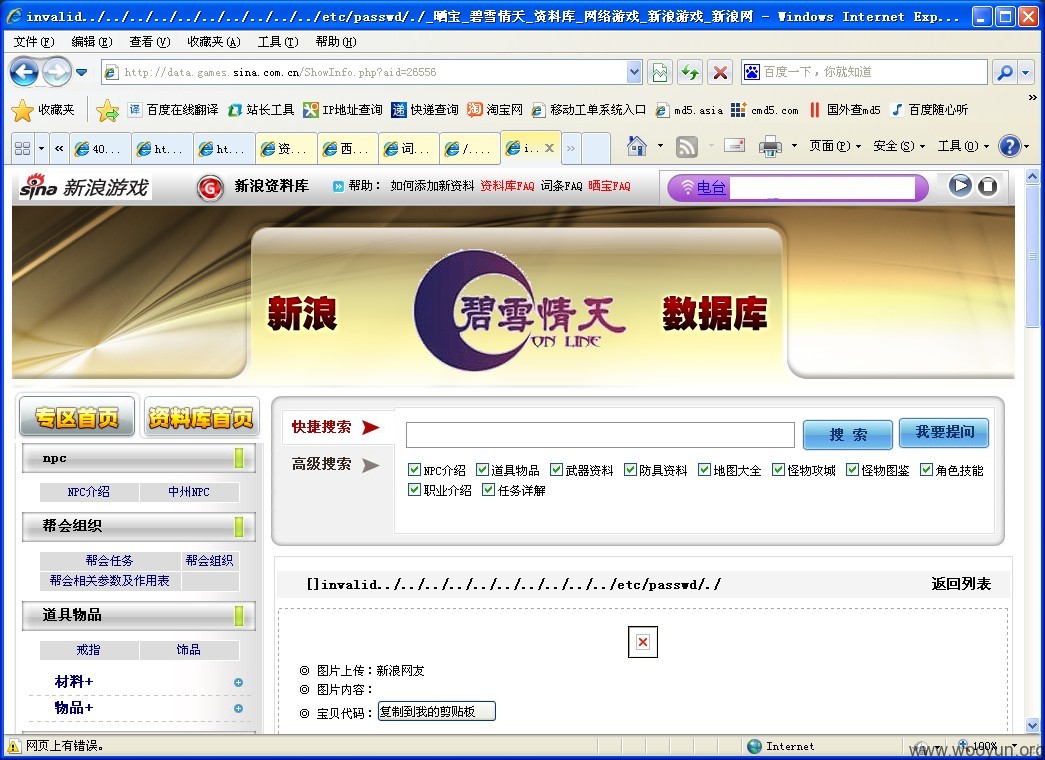Click the 资料库首页 button
The width and height of the screenshot is (1045, 760).
[x=201, y=418]
